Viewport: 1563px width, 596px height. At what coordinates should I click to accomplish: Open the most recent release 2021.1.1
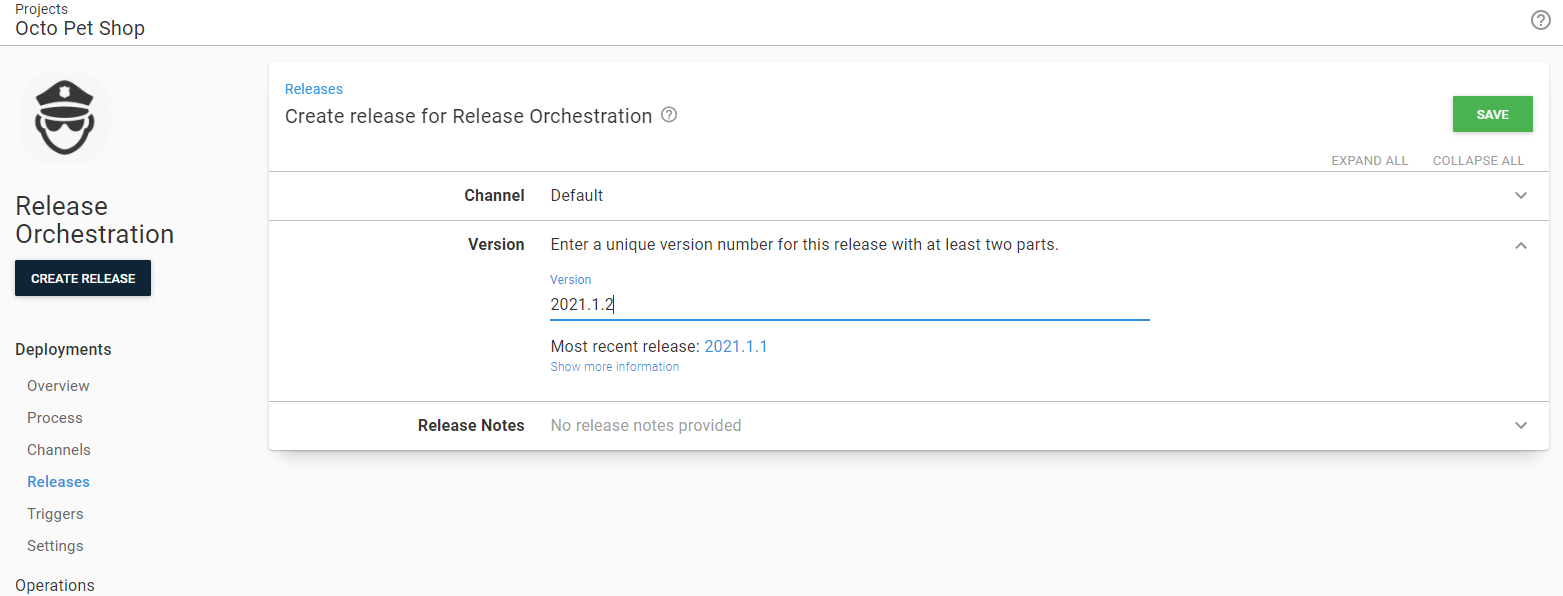(735, 346)
